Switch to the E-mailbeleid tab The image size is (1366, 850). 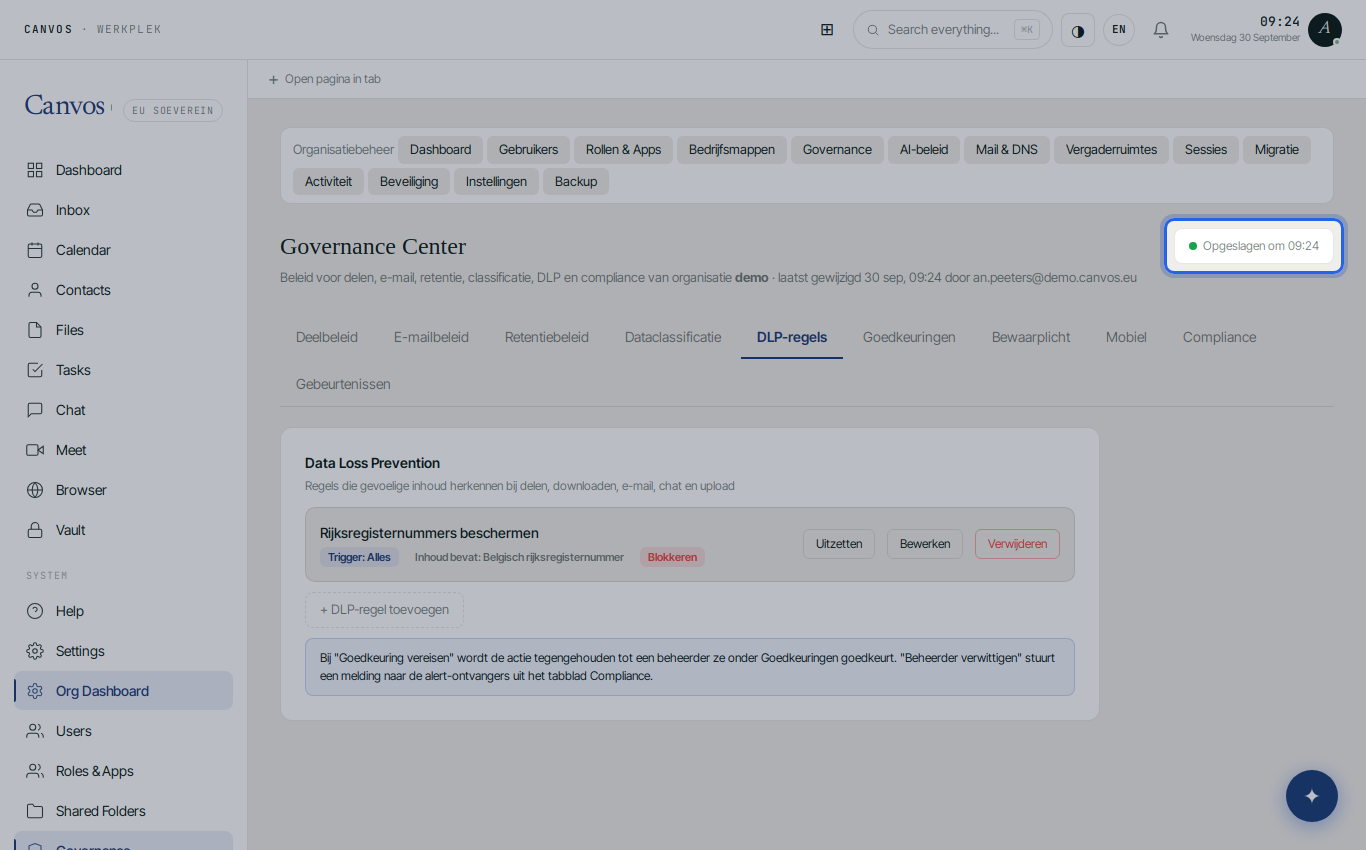(431, 337)
